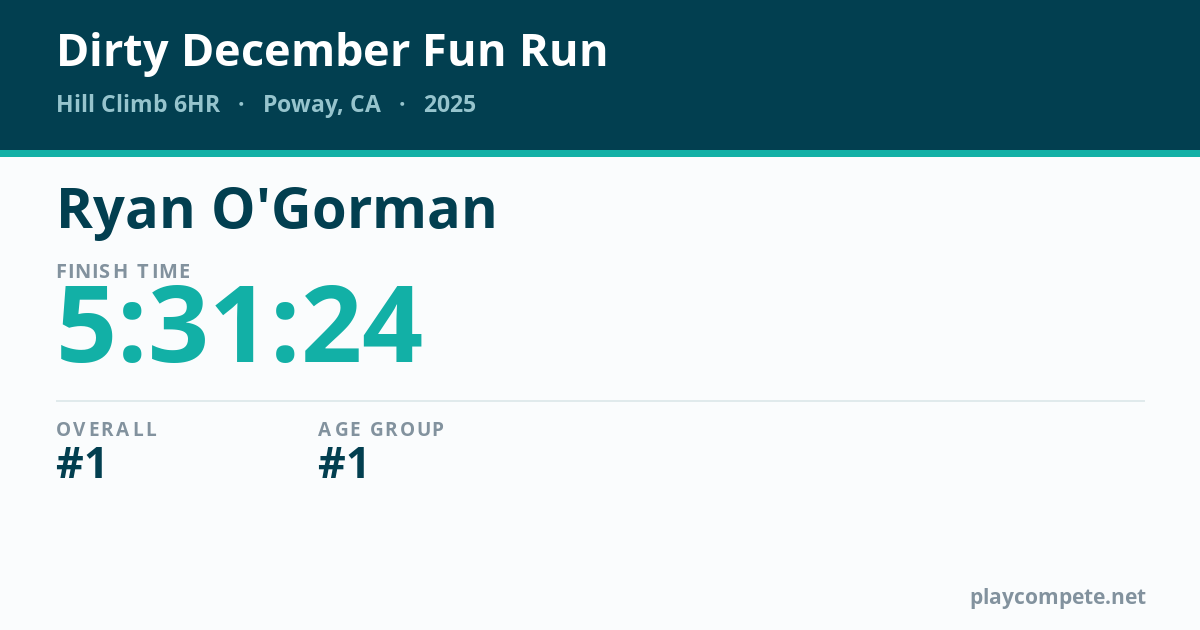Click the teal stripe under header

point(600,153)
